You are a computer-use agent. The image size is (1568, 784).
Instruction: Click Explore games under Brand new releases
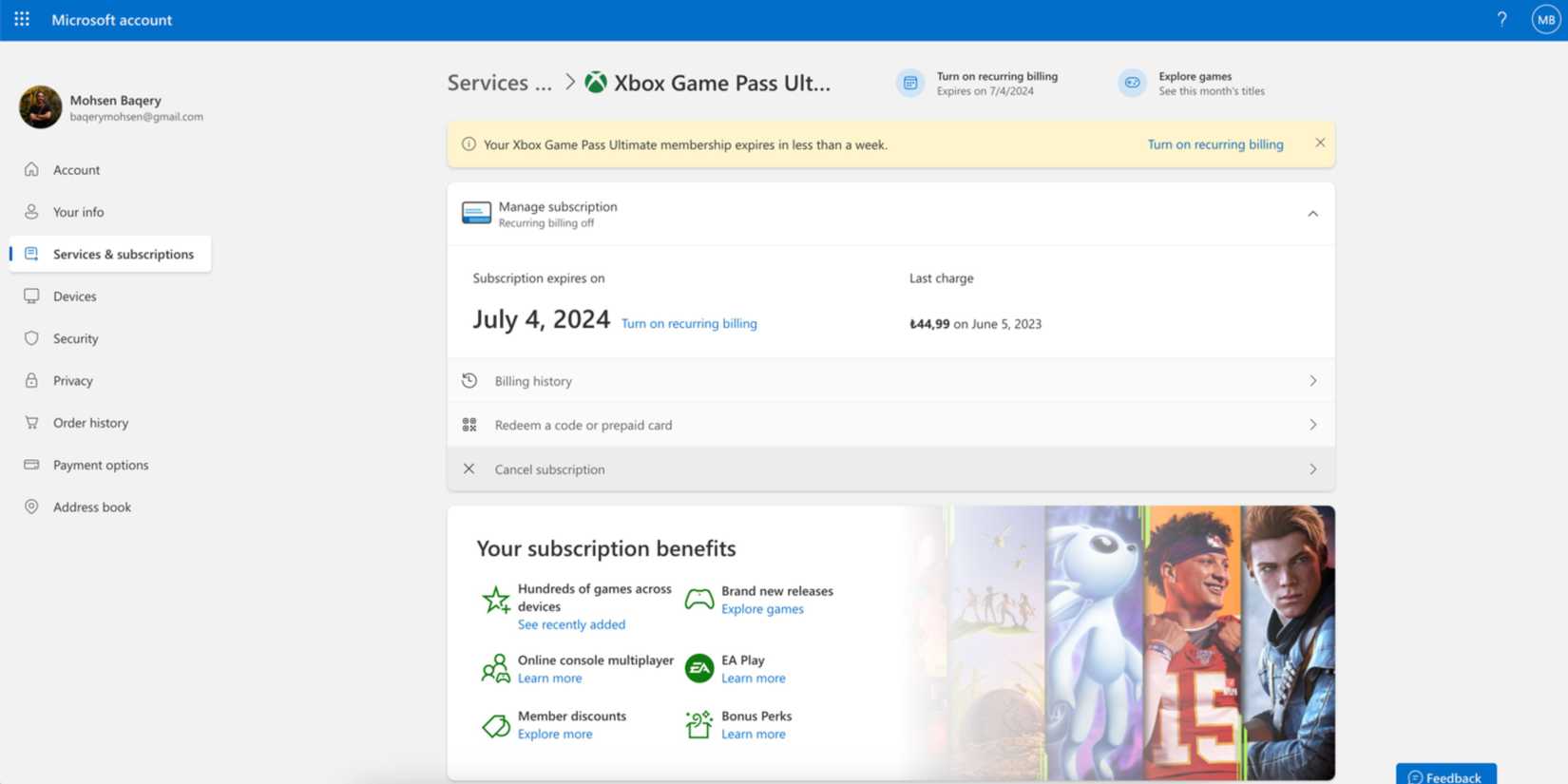(762, 609)
